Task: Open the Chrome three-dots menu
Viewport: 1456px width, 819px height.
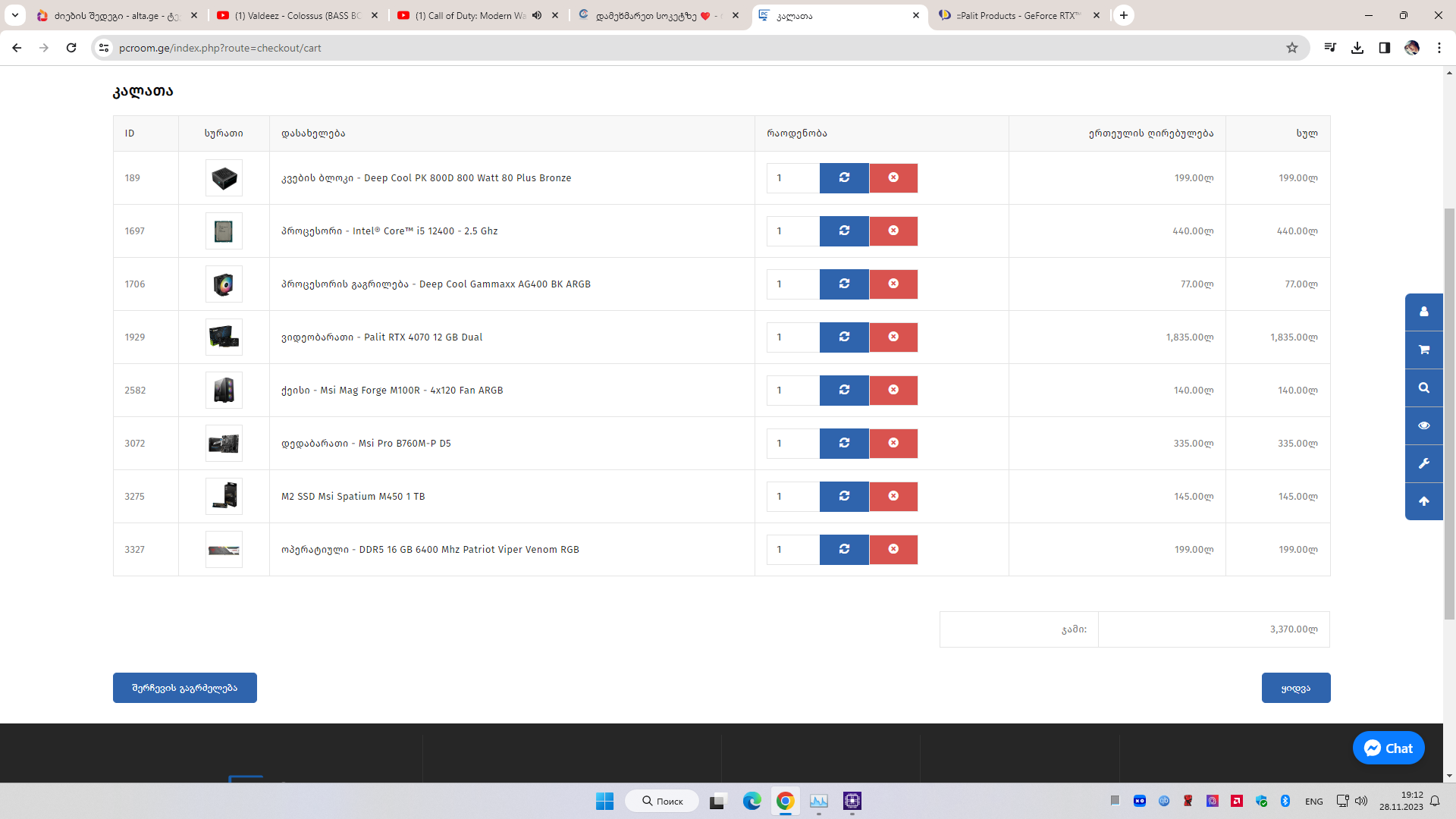Action: pos(1439,48)
